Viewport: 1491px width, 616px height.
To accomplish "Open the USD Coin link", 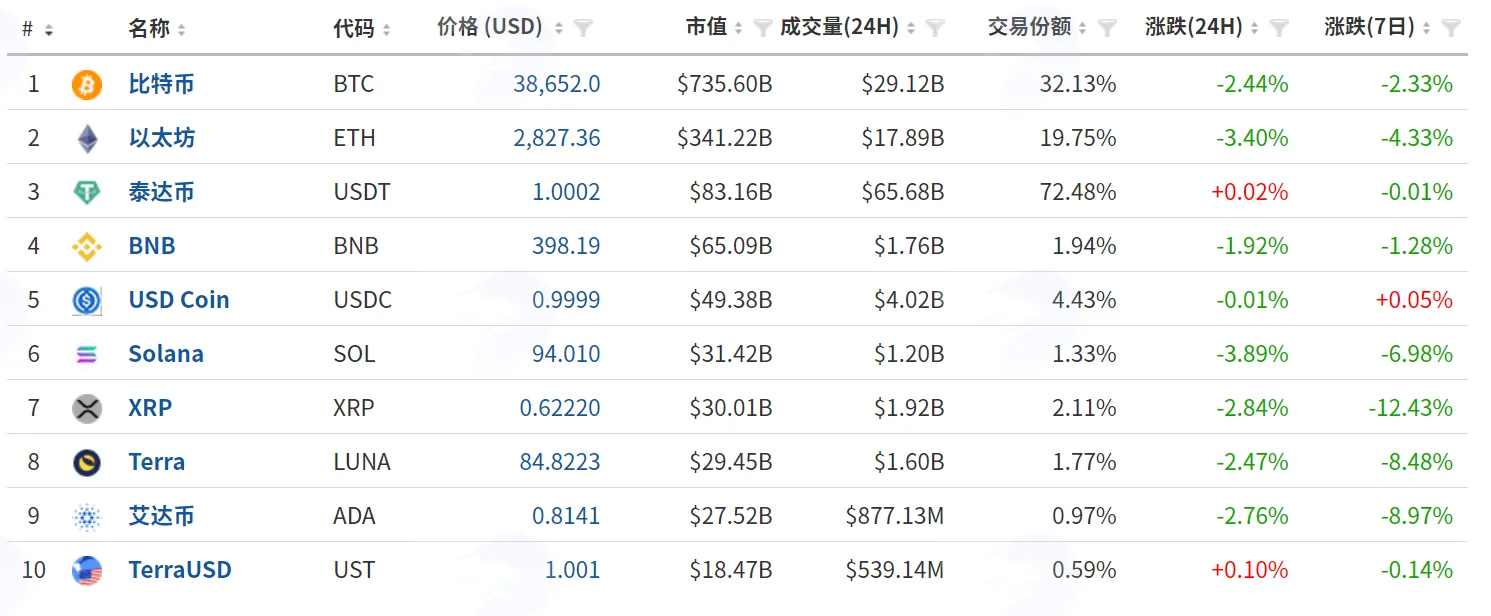I will click(x=179, y=300).
